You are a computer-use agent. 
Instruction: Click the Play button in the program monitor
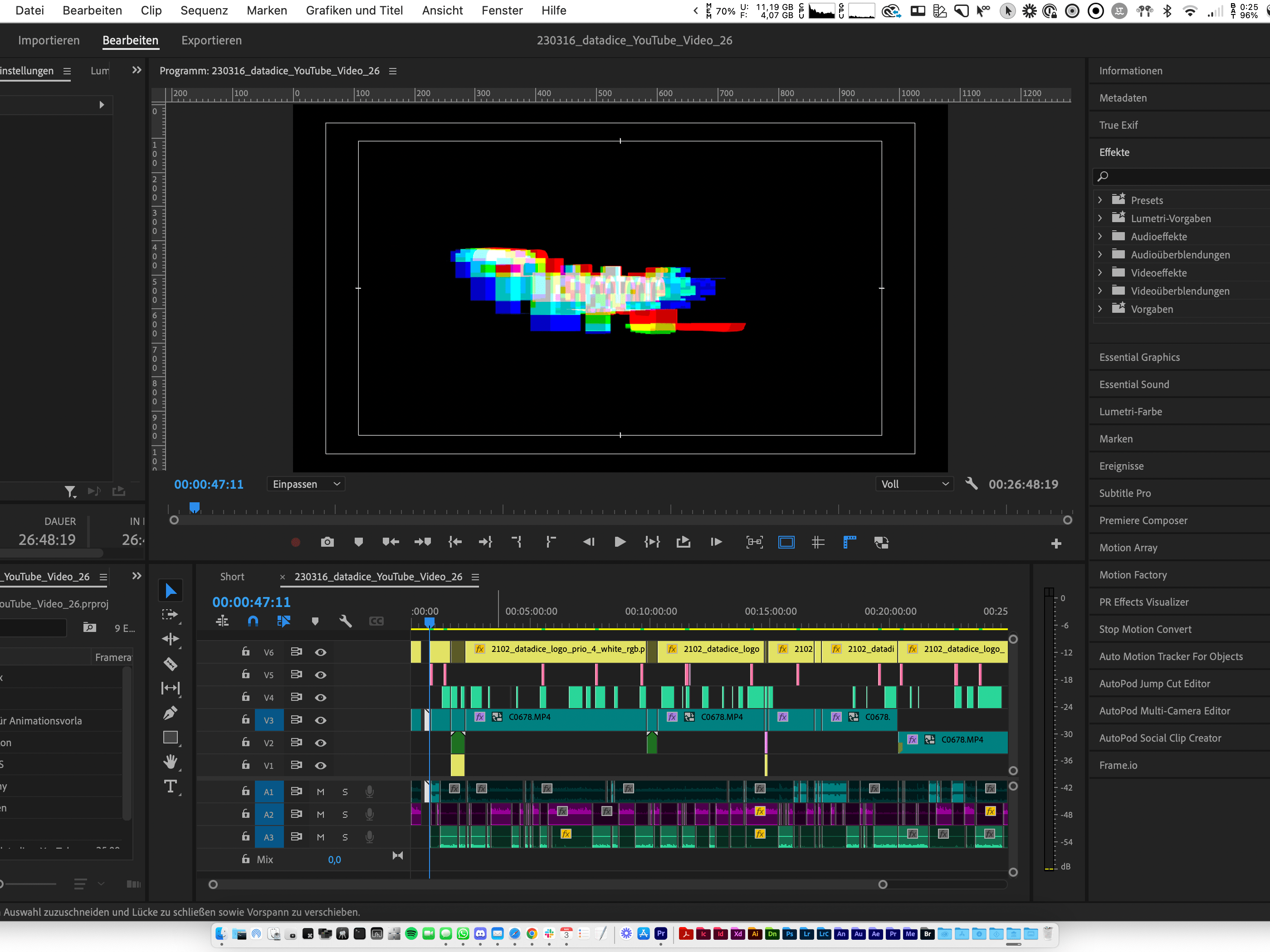pos(620,542)
